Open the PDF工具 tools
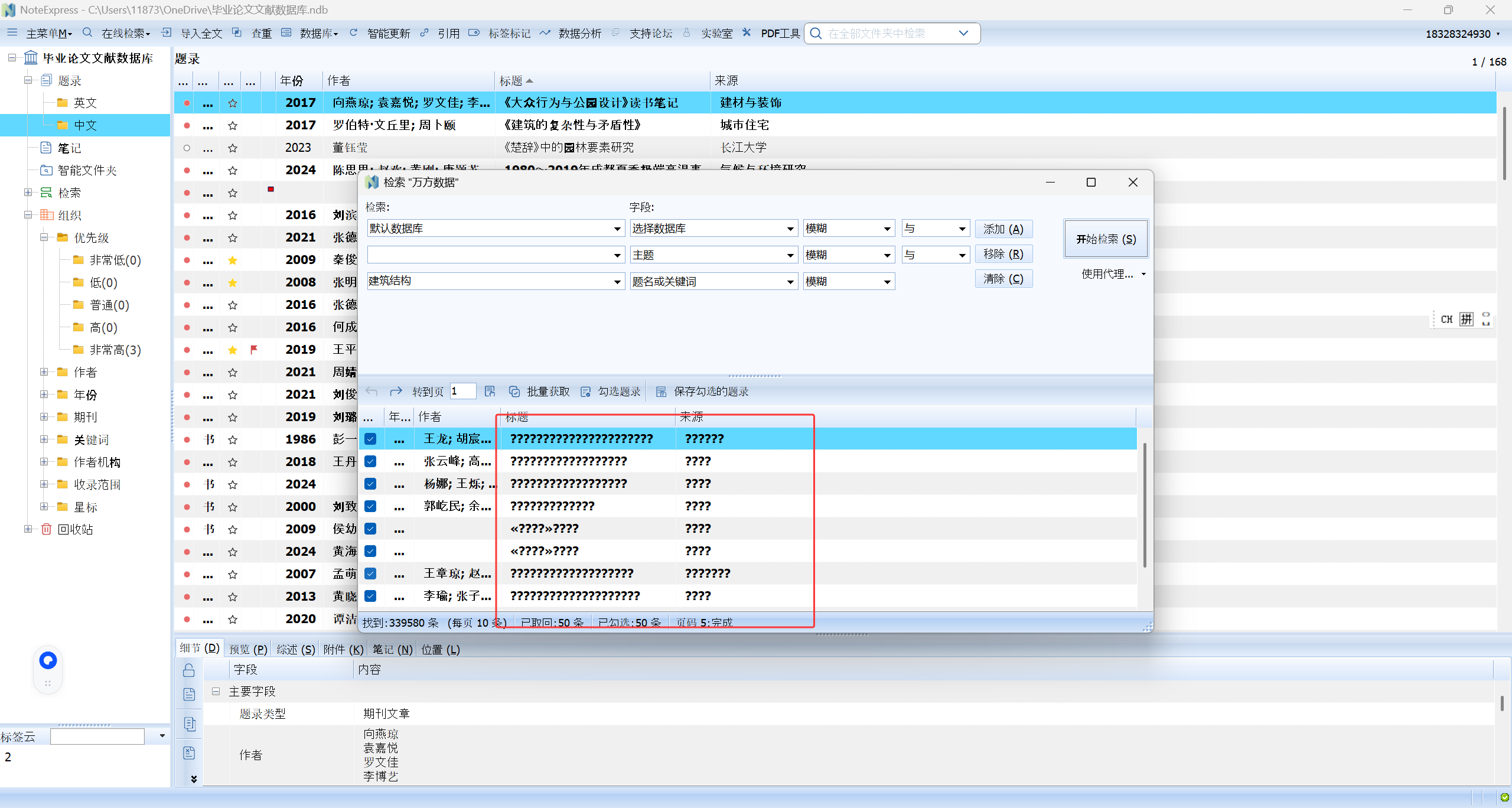Viewport: 1512px width, 808px height. coord(780,34)
